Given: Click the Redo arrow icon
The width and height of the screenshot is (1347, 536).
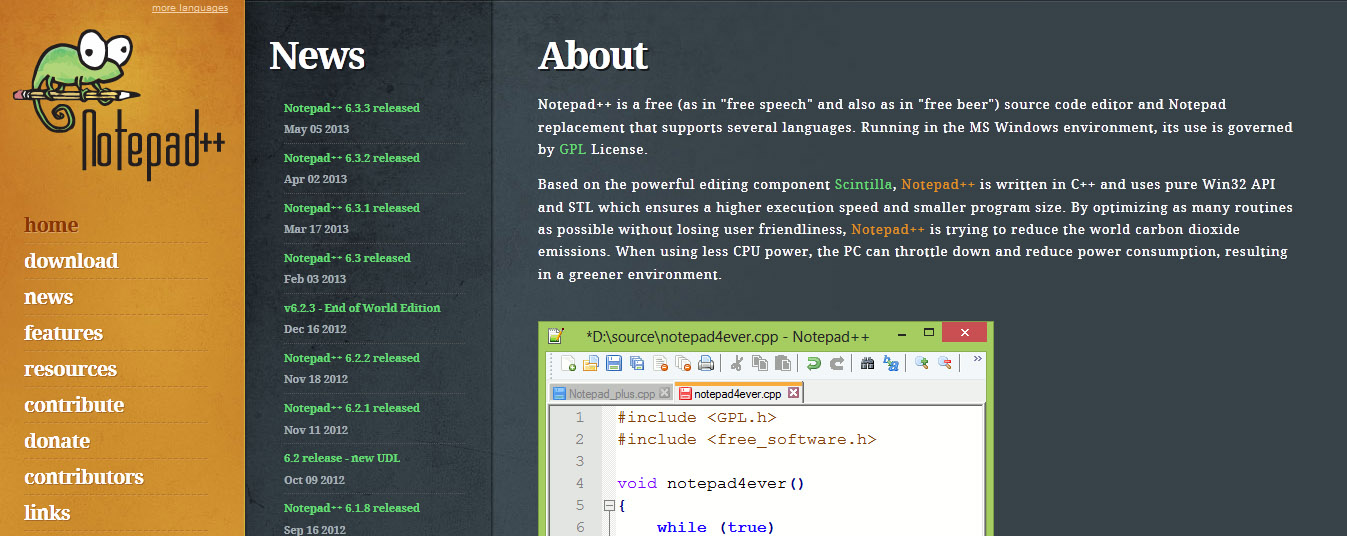Looking at the screenshot, I should point(837,363).
